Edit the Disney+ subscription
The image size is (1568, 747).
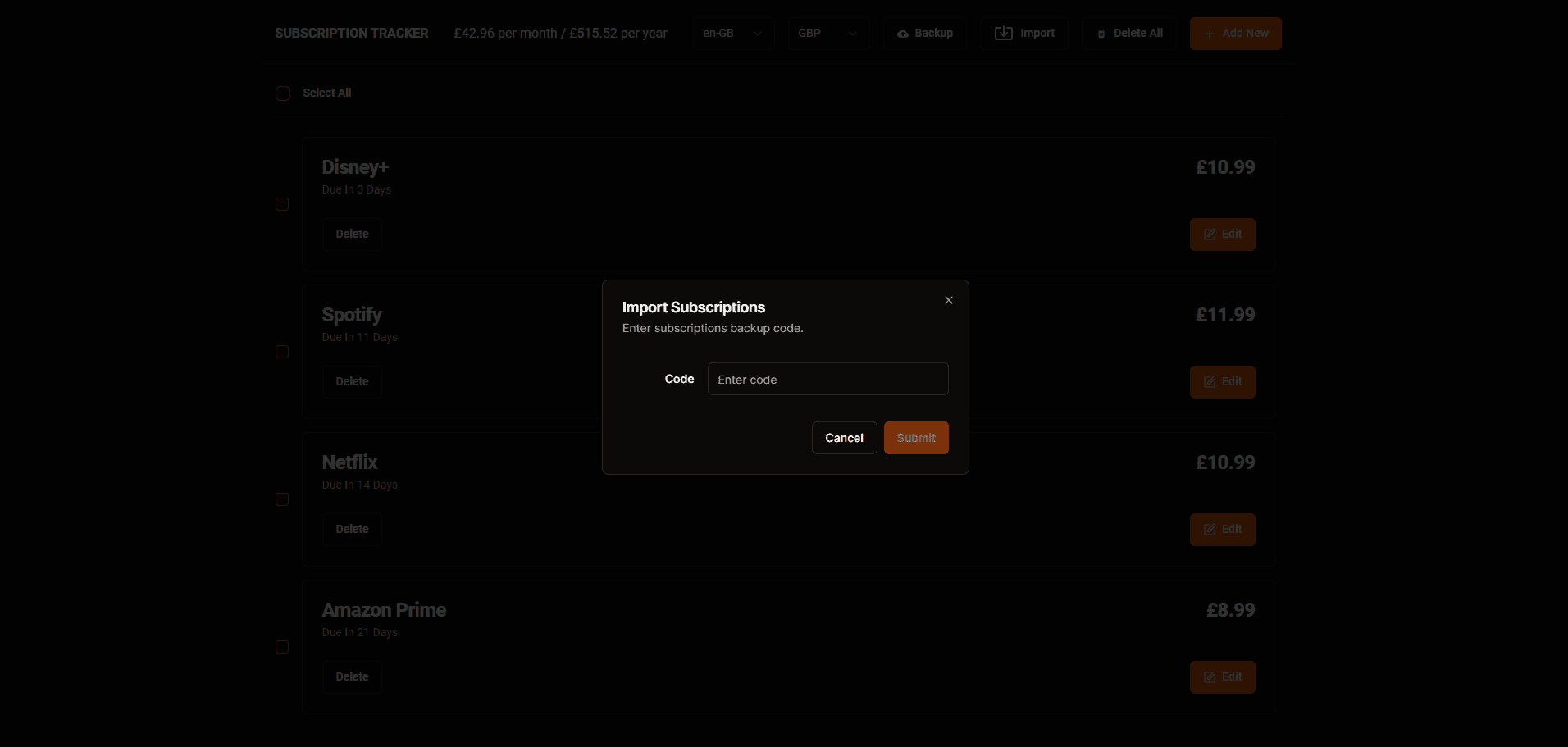1222,235
